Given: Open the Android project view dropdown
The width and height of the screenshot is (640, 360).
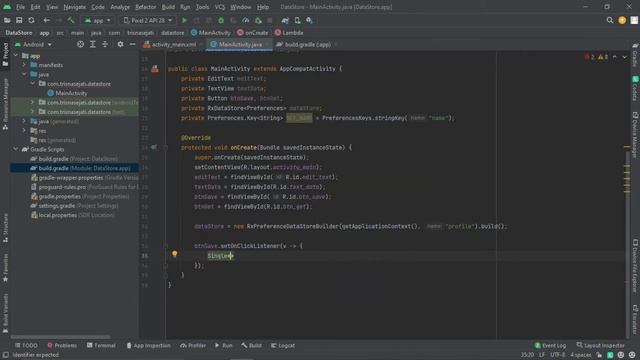Looking at the screenshot, I should click(33, 44).
